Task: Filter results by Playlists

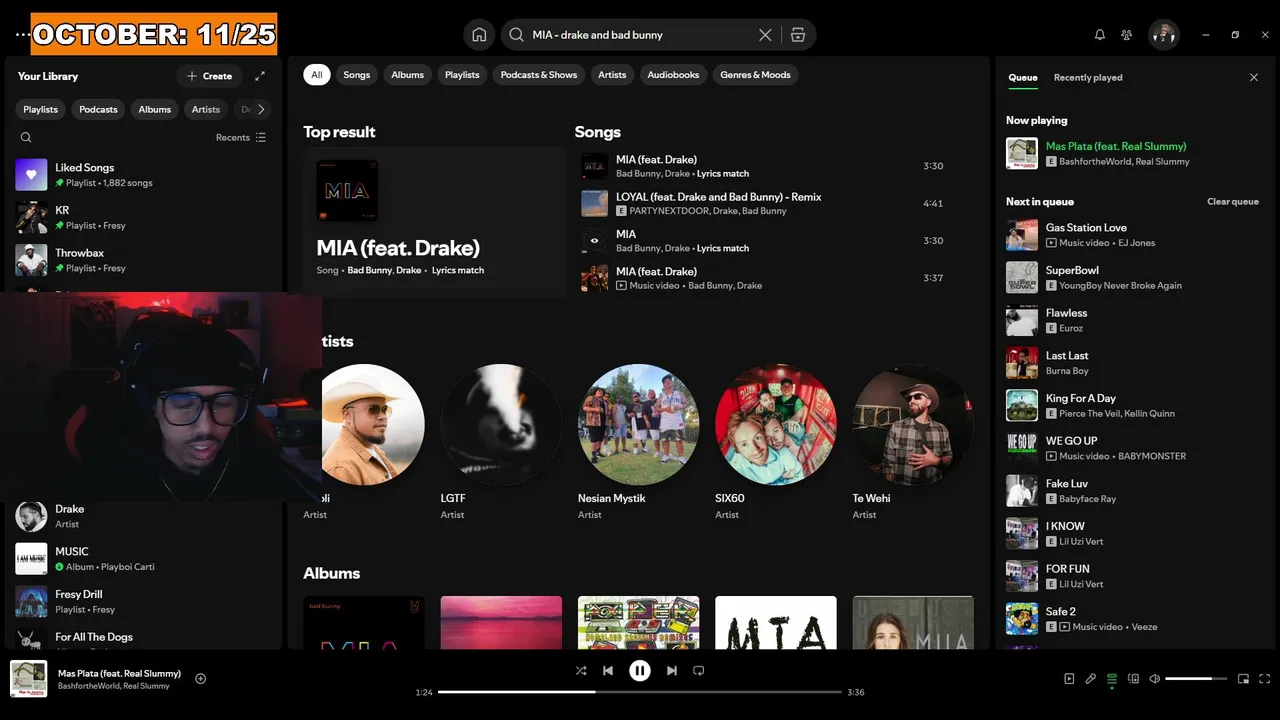Action: coord(462,75)
